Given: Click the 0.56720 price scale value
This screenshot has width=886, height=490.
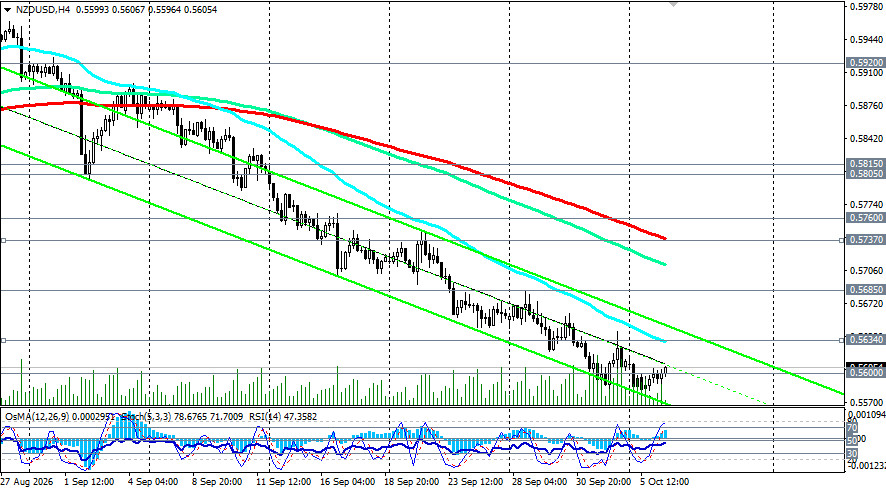Looking at the screenshot, I should 866,304.
